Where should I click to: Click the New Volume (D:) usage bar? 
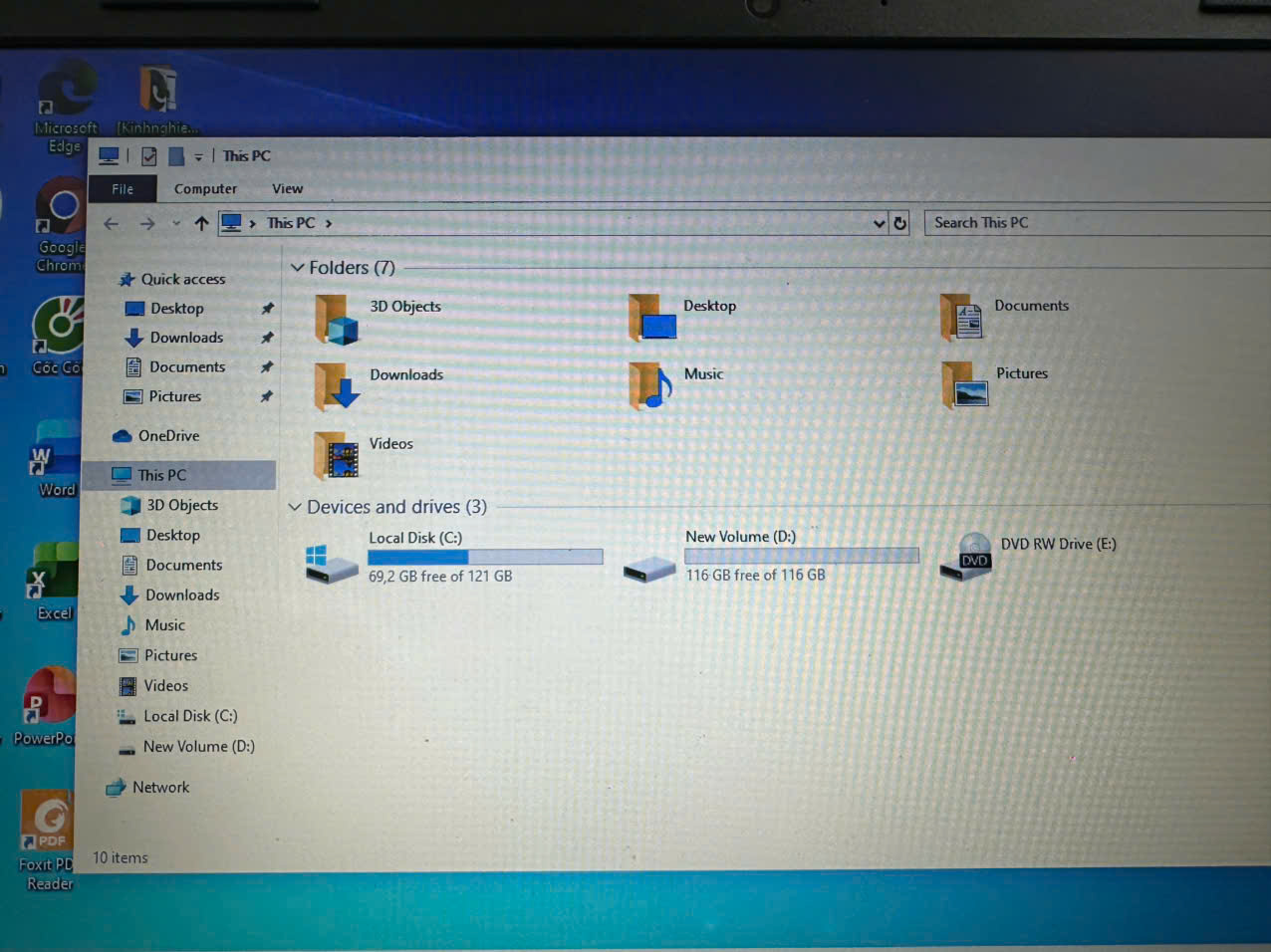[801, 556]
